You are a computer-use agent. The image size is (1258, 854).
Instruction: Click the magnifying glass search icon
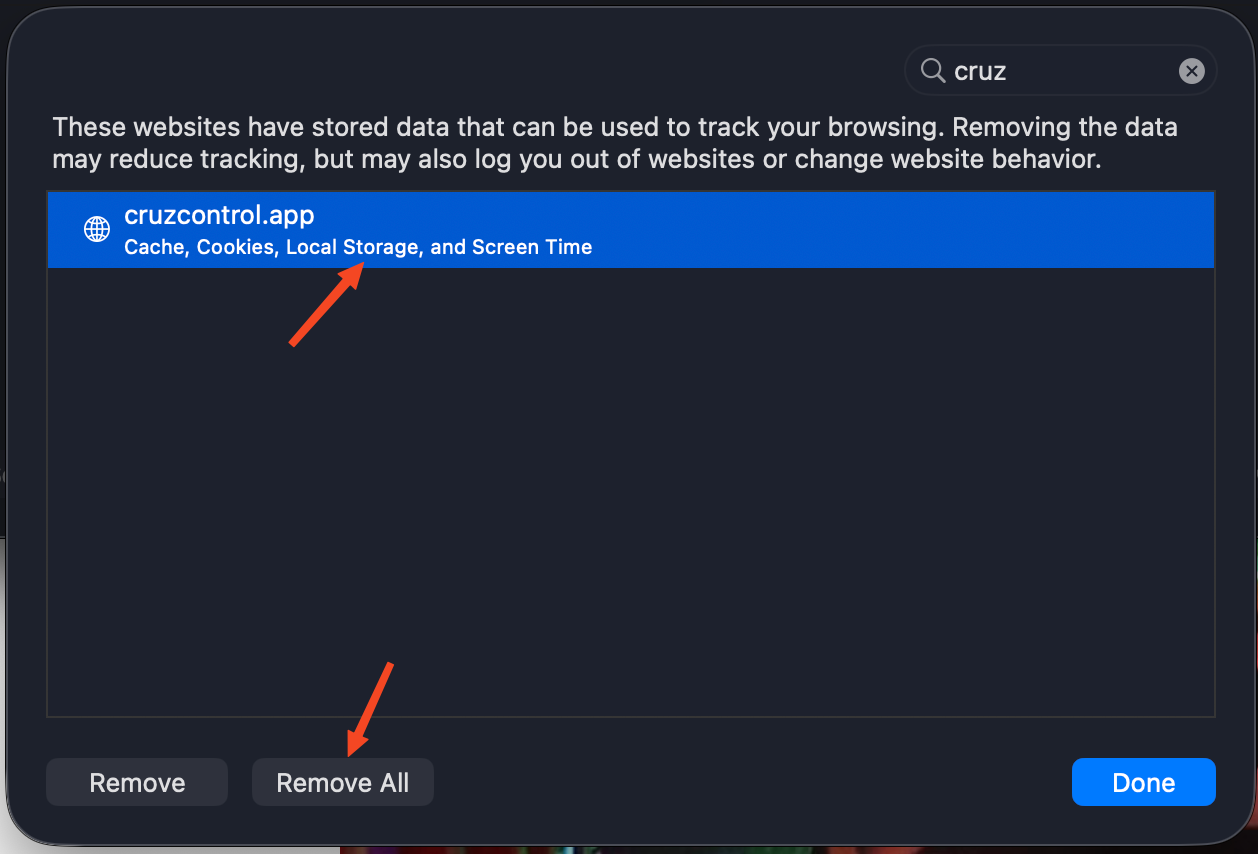pos(932,71)
